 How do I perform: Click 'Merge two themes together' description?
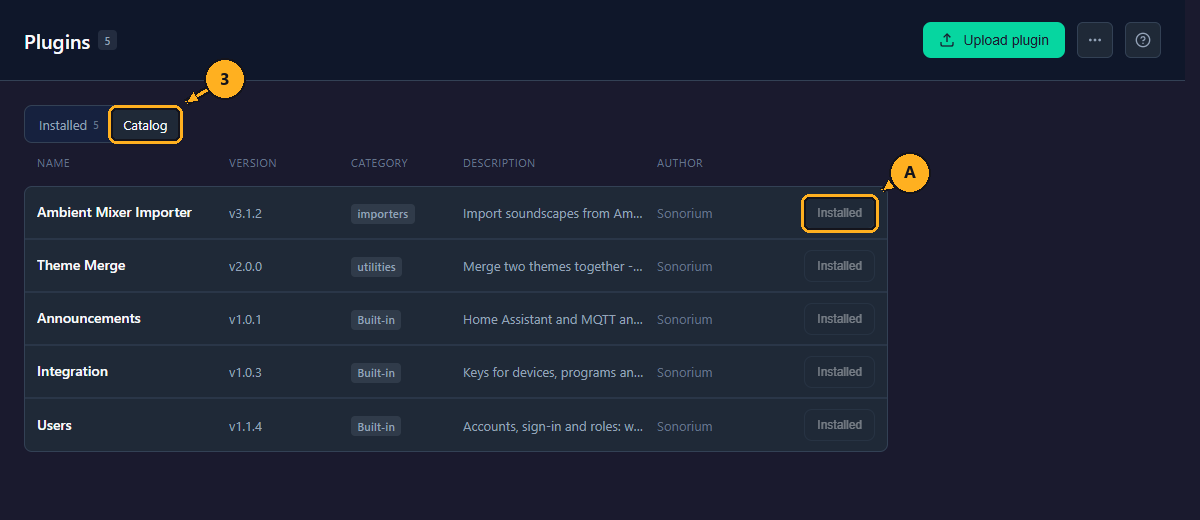553,267
